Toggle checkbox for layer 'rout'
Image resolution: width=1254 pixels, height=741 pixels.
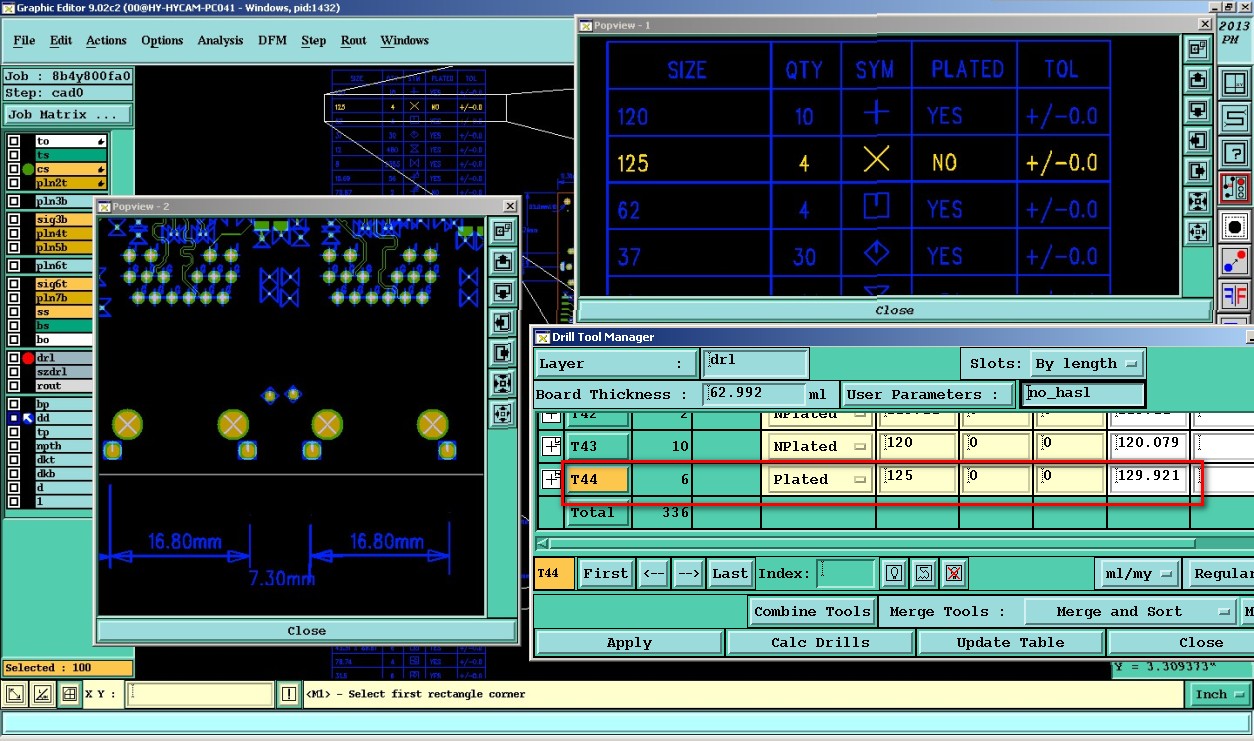(14, 386)
